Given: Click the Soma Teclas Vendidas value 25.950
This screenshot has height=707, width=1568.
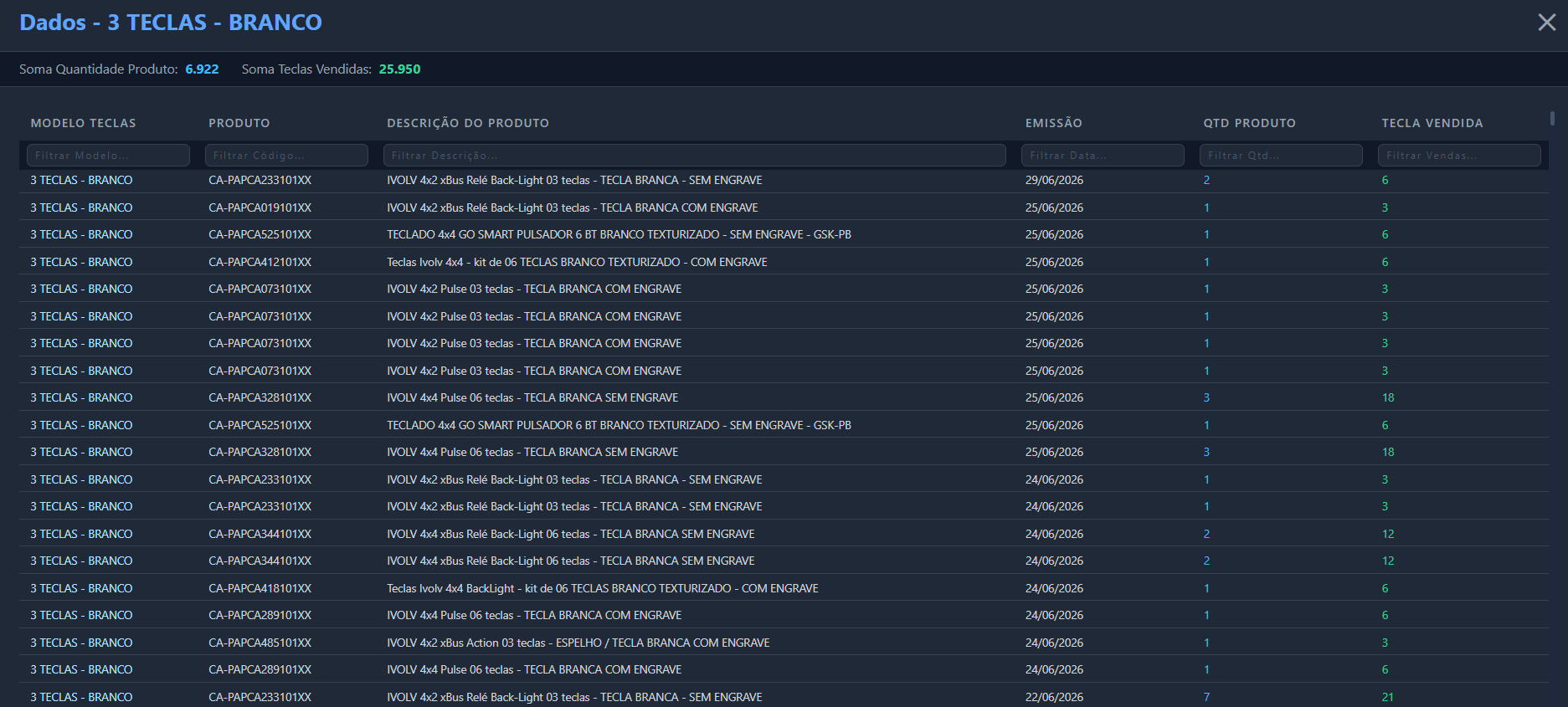Looking at the screenshot, I should [x=399, y=69].
